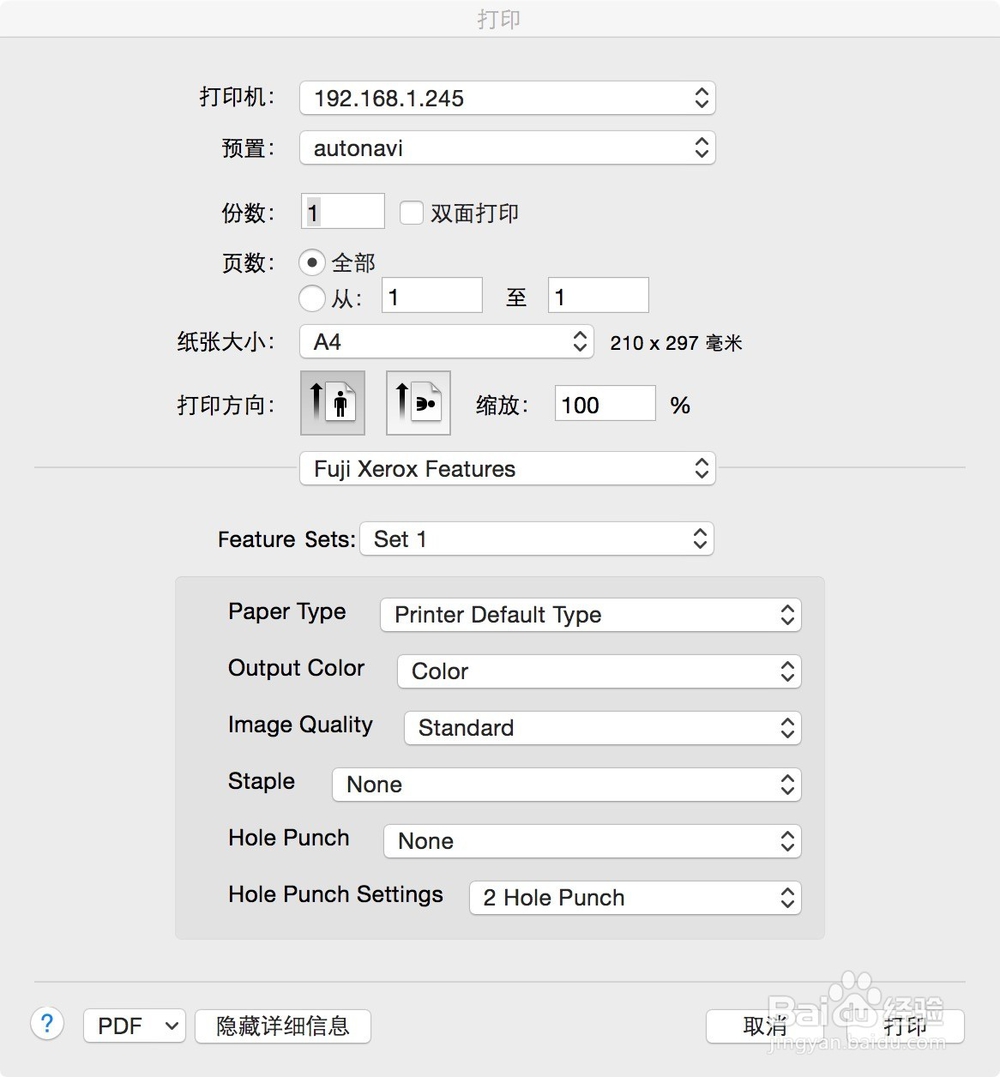Select the 从 page range radio button
Image resolution: width=1000 pixels, height=1077 pixels.
tap(312, 297)
